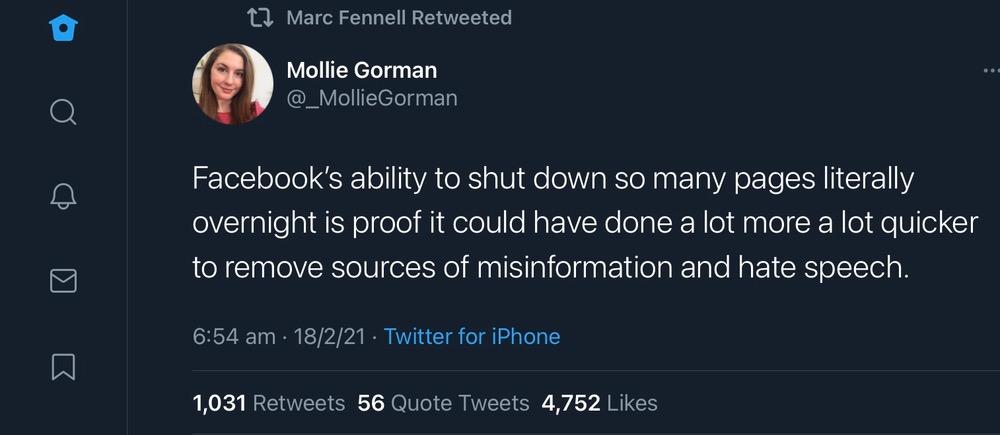Open the Bookmarks icon in sidebar

click(62, 366)
